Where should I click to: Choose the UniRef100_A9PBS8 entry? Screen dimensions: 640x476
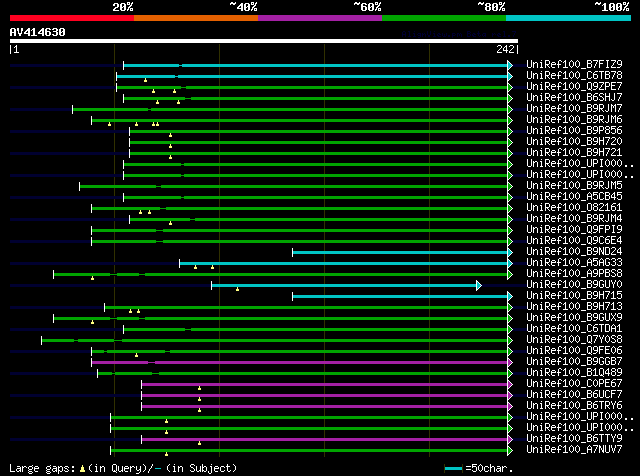click(574, 274)
